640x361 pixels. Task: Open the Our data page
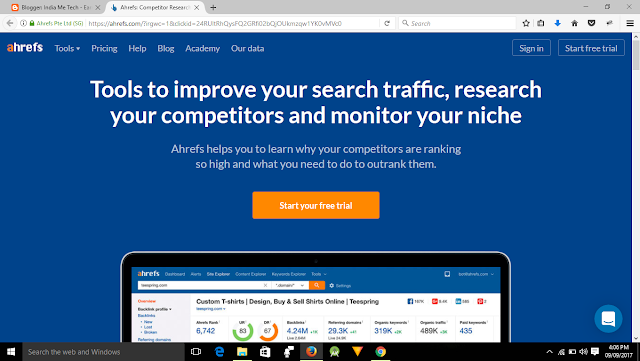point(247,49)
